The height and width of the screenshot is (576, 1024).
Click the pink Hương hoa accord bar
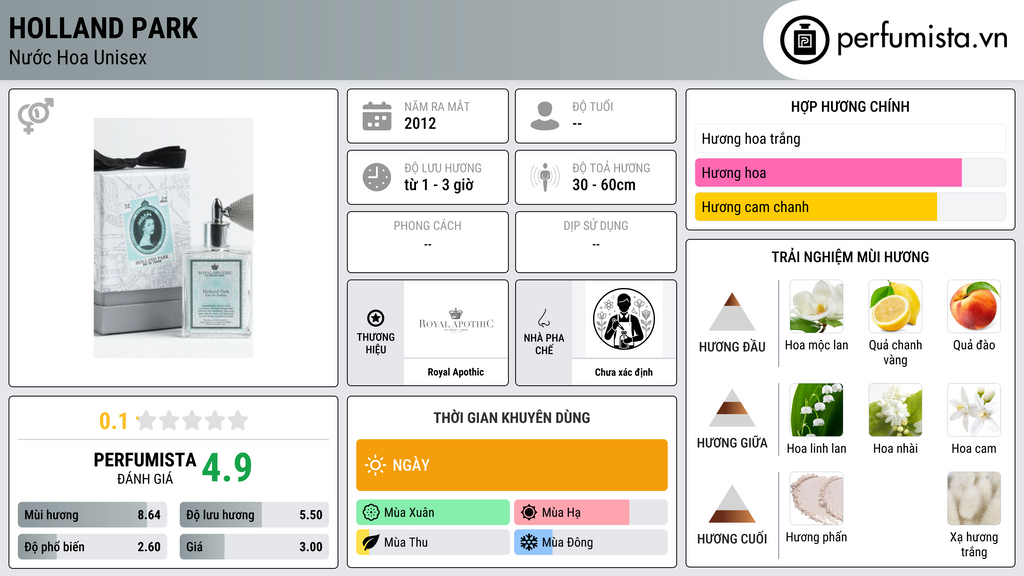click(x=850, y=172)
